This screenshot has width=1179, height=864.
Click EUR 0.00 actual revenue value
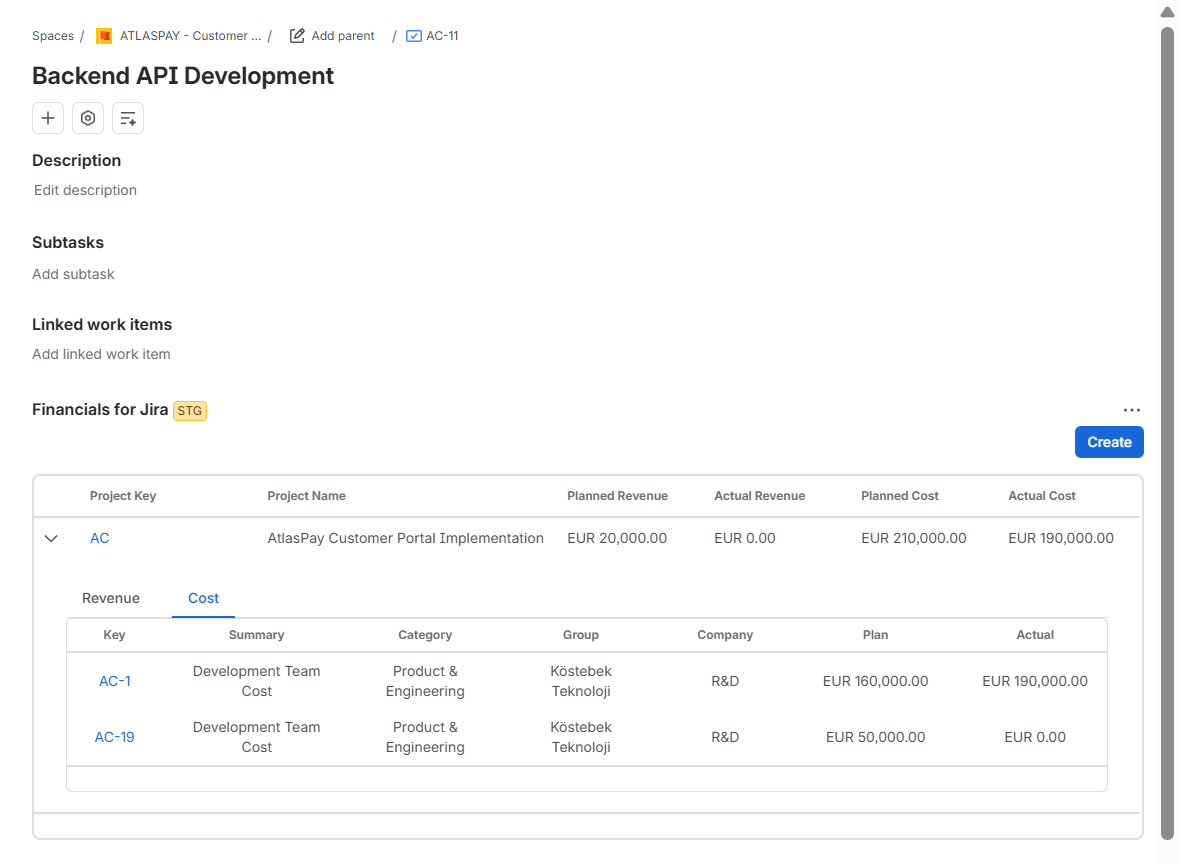pos(744,538)
